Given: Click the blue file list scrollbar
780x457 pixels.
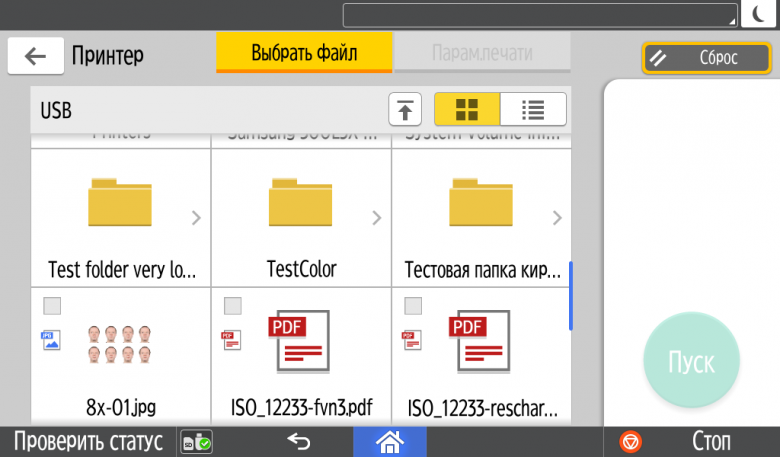Looking at the screenshot, I should tap(571, 295).
